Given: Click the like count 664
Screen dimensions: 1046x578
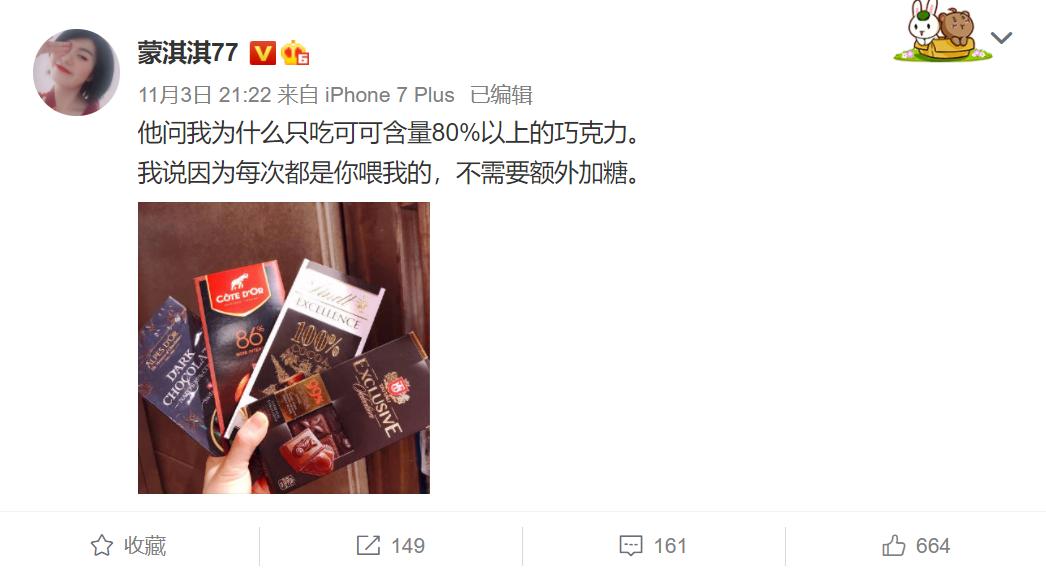Looking at the screenshot, I should coord(933,545).
